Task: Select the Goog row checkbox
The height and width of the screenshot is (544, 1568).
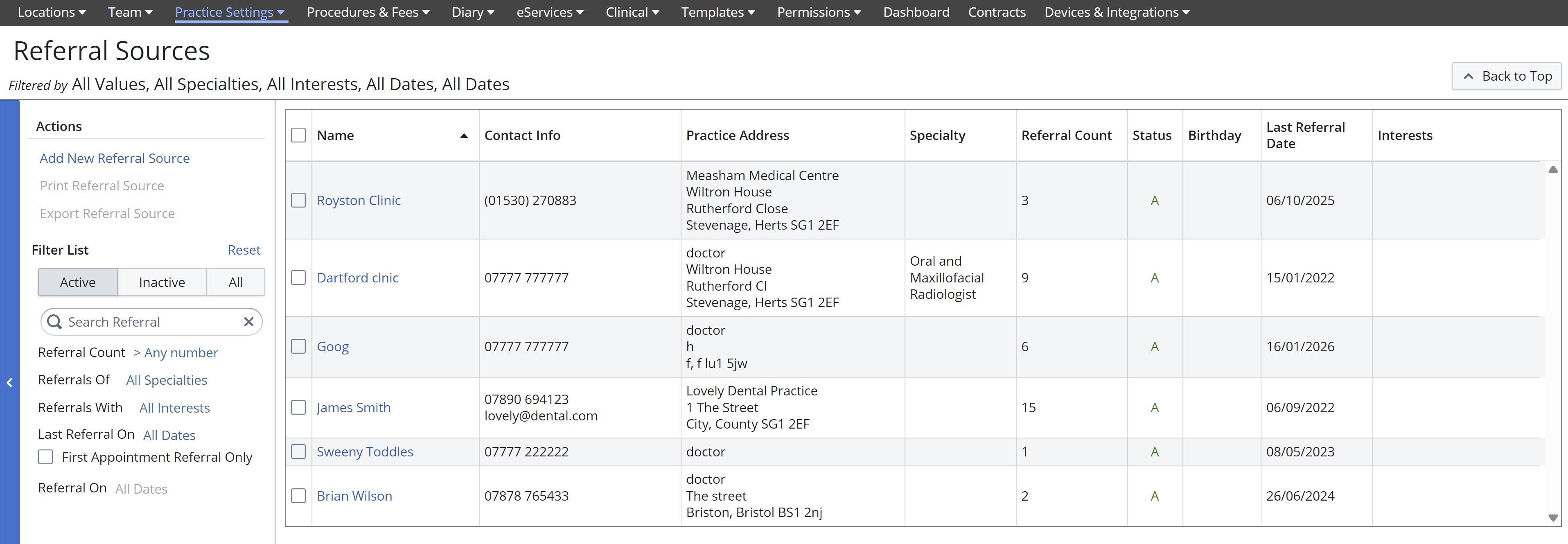Action: click(x=298, y=346)
